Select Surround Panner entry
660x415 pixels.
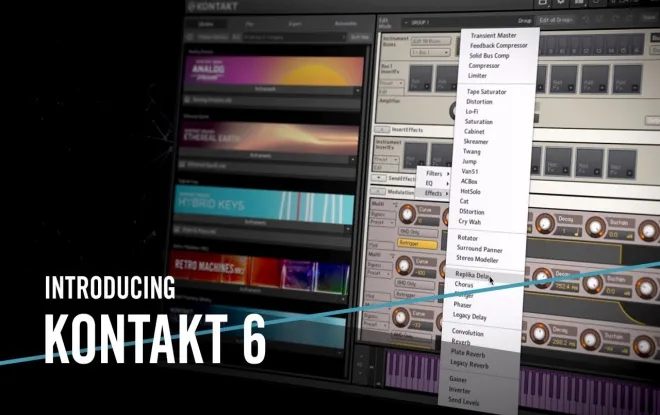click(x=479, y=249)
